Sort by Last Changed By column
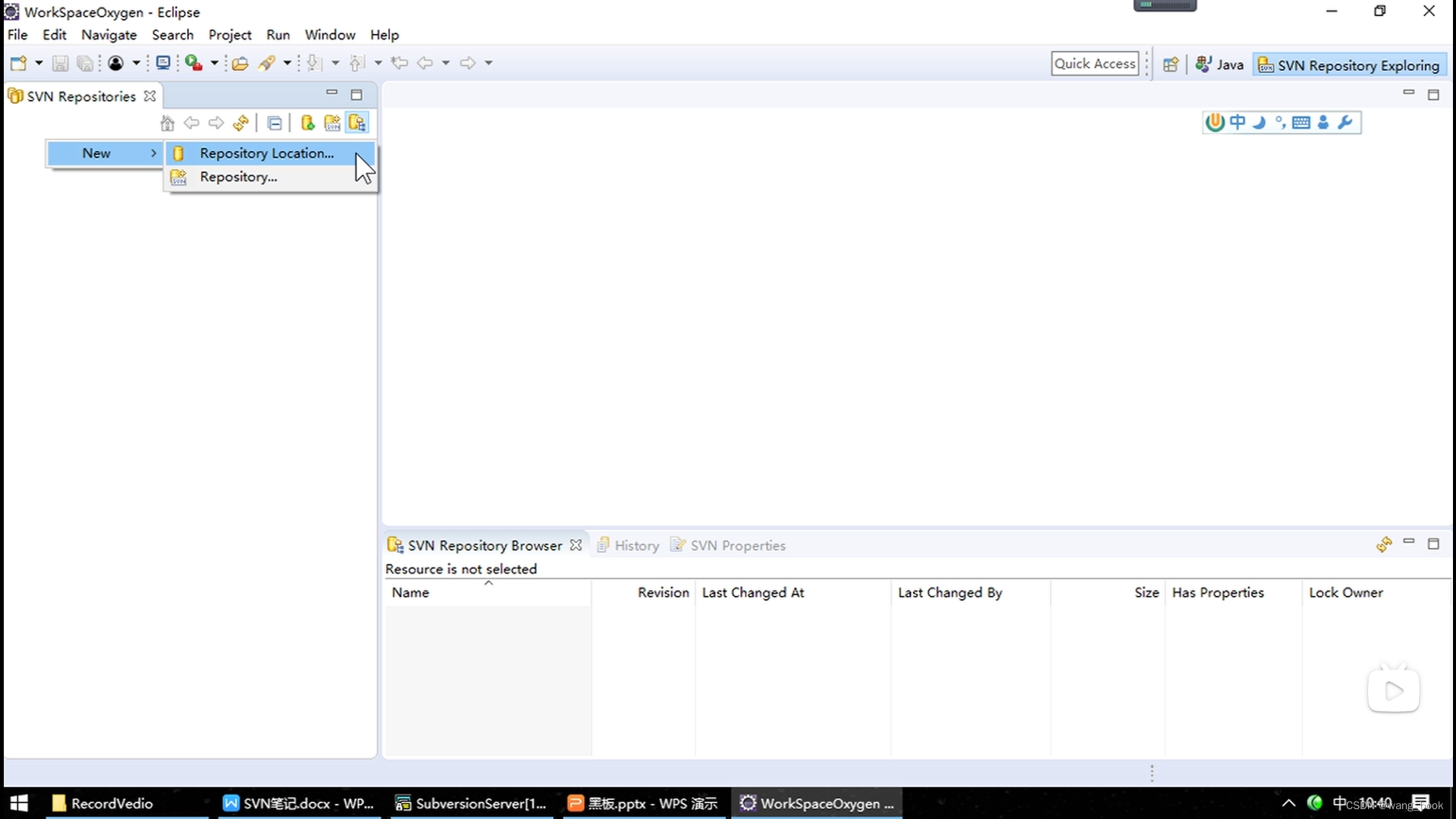The image size is (1456, 819). coord(971,592)
